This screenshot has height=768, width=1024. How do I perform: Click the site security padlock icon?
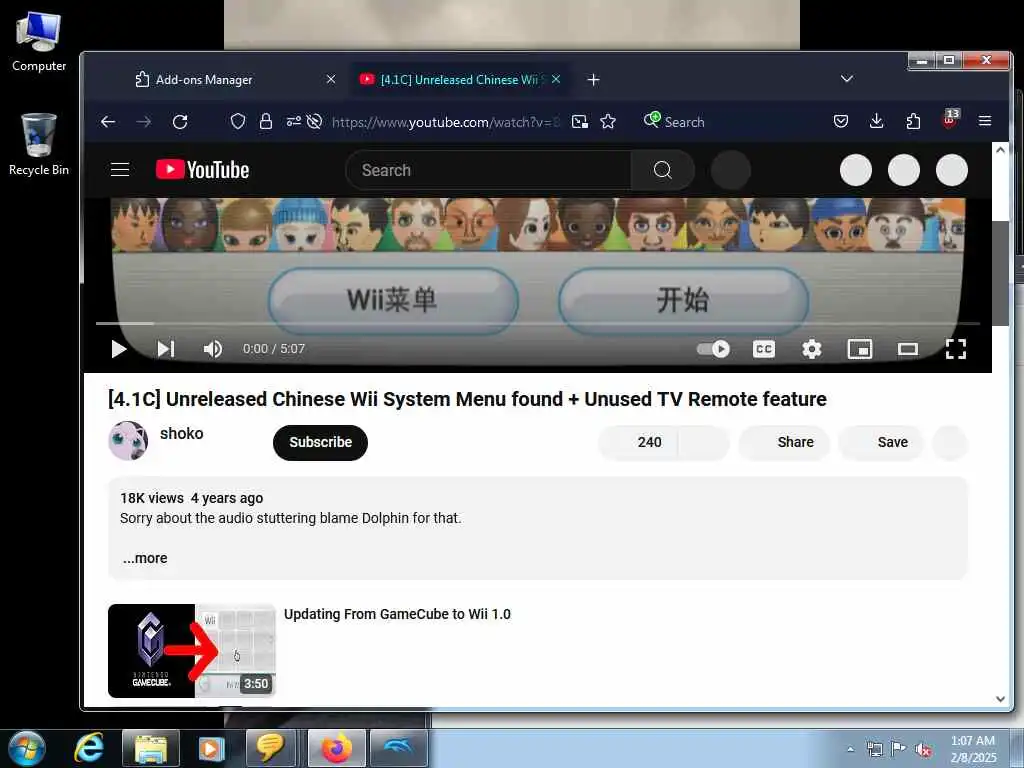tap(266, 121)
